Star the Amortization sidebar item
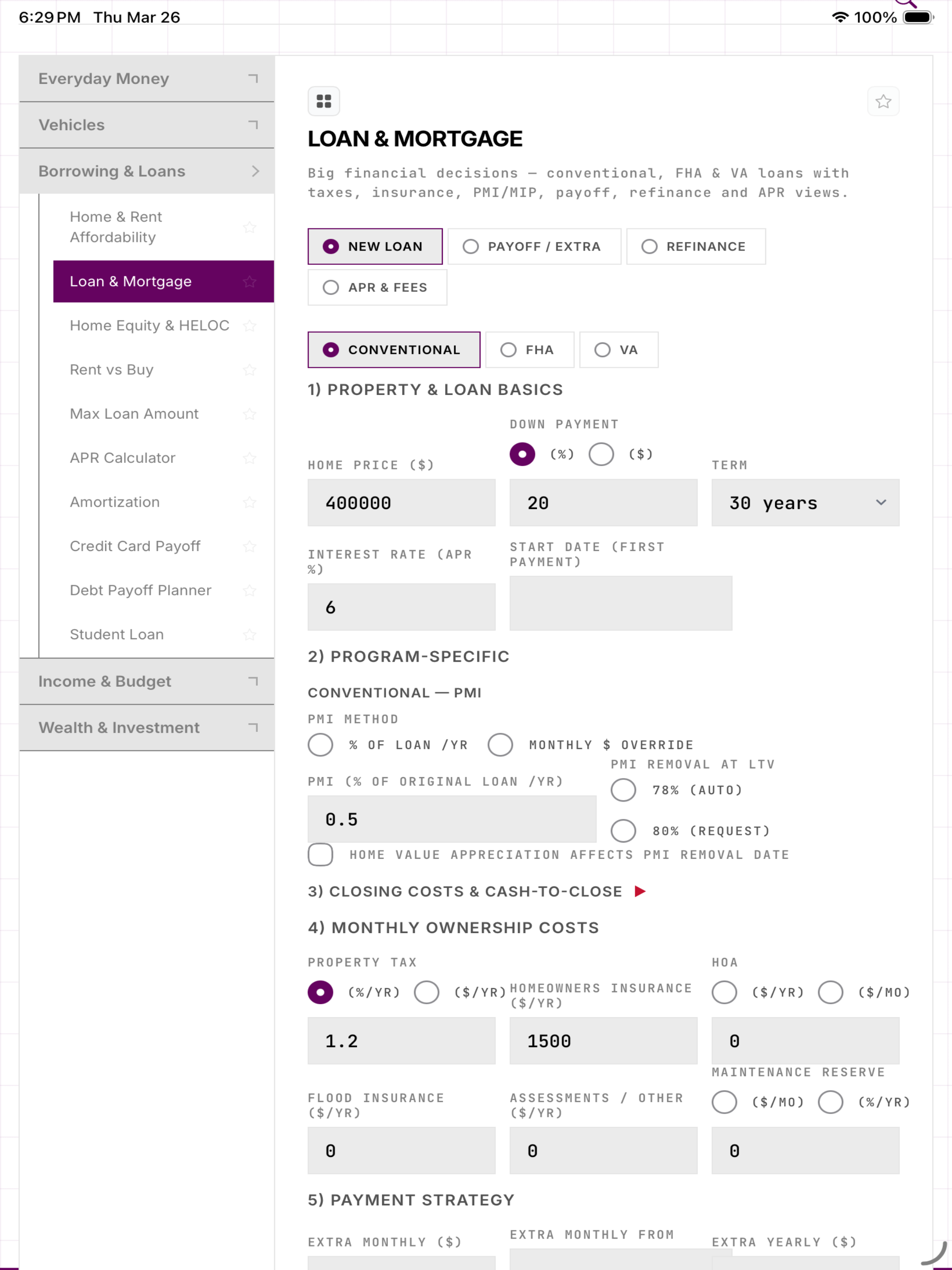Screen dimensions: 952x1270 249,503
